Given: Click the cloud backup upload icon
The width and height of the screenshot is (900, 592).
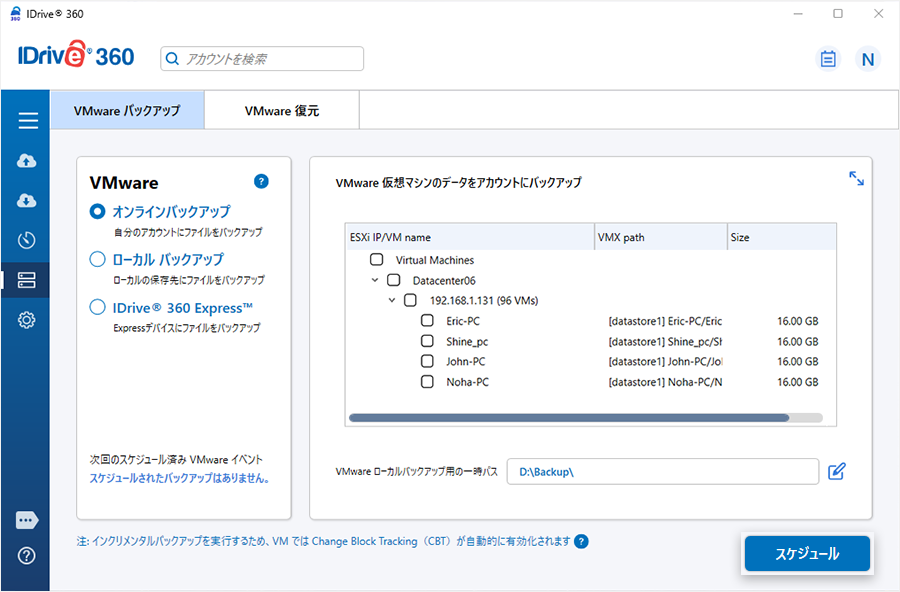Looking at the screenshot, I should point(27,161).
